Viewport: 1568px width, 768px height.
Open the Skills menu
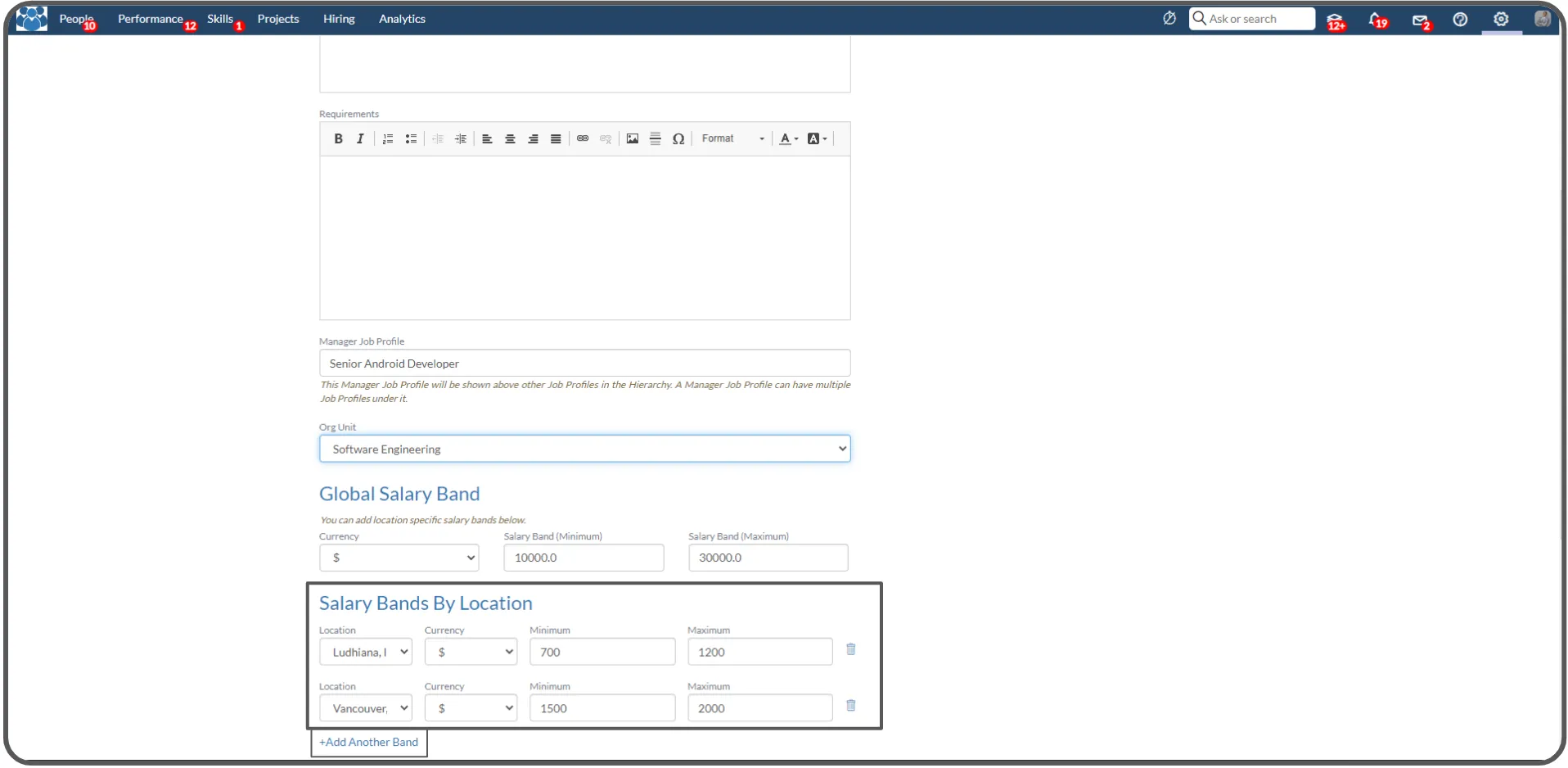221,19
